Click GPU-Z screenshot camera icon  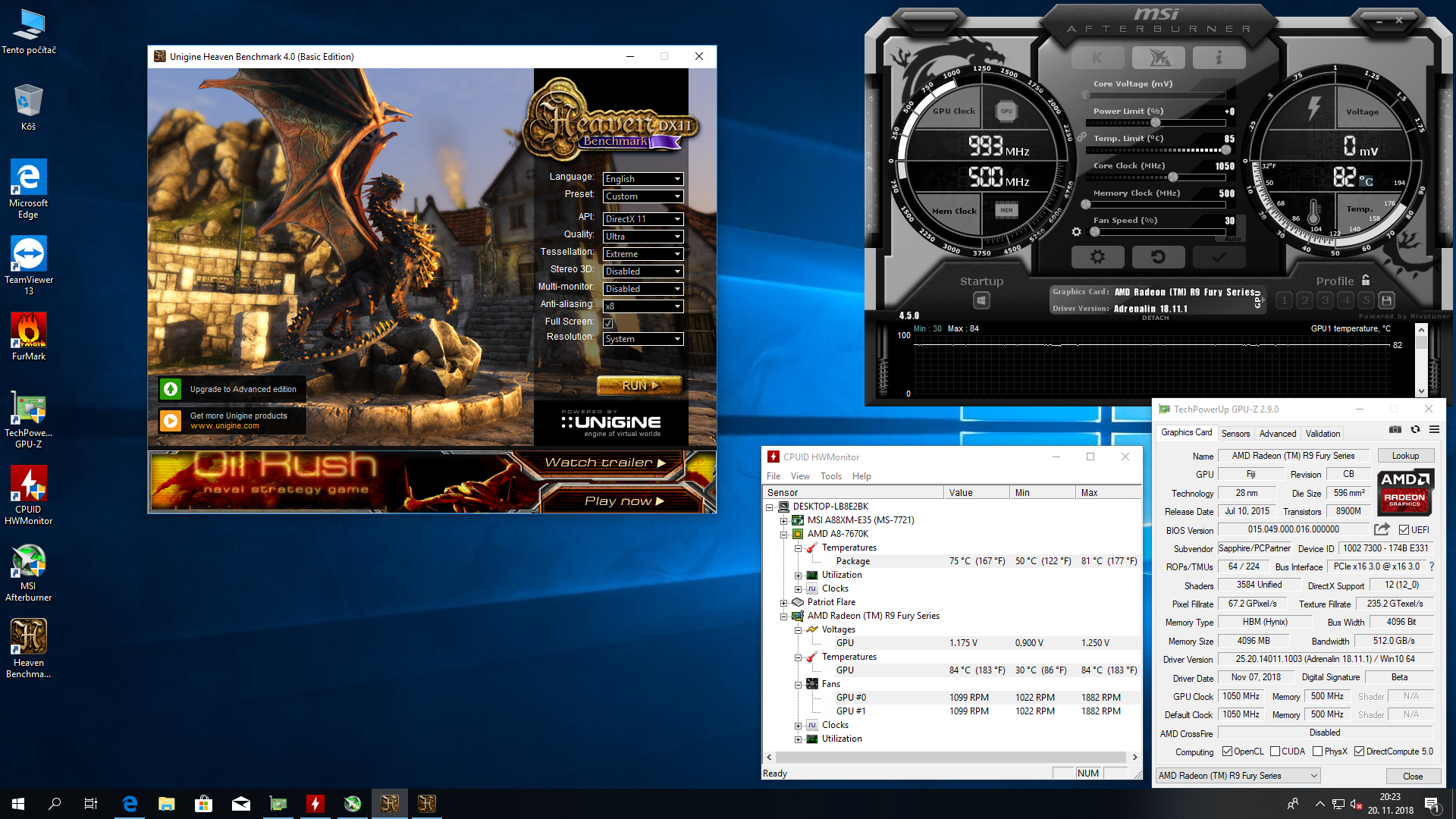(1395, 430)
